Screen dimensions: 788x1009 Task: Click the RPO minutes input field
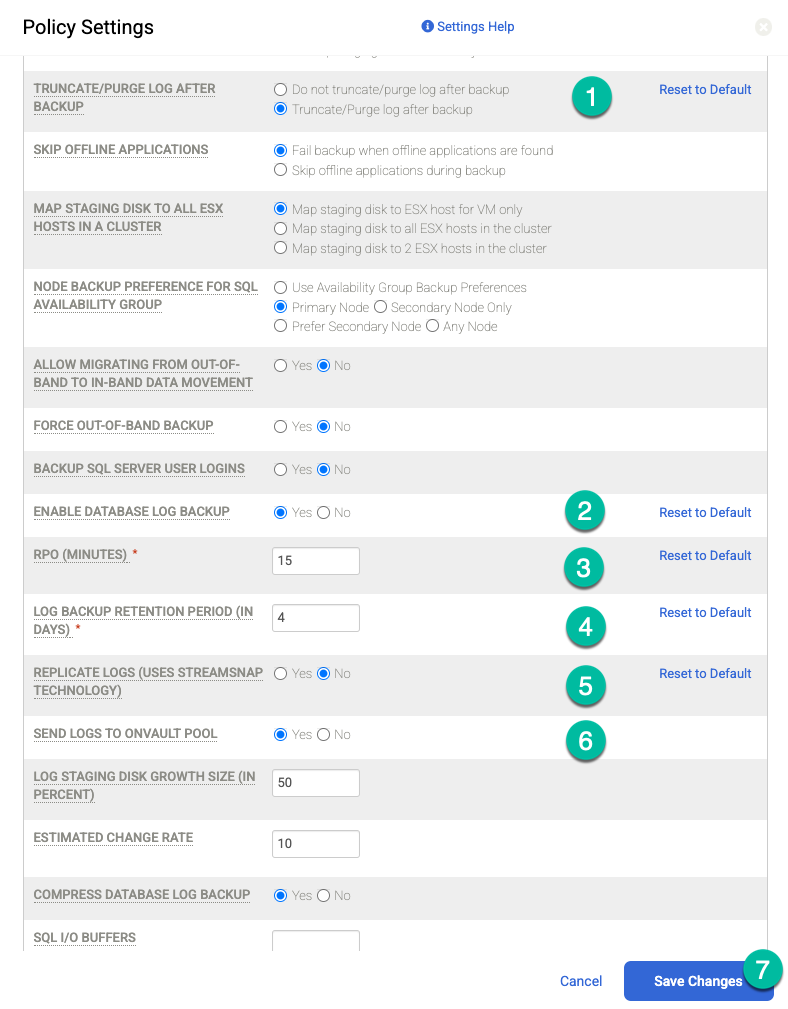[316, 561]
